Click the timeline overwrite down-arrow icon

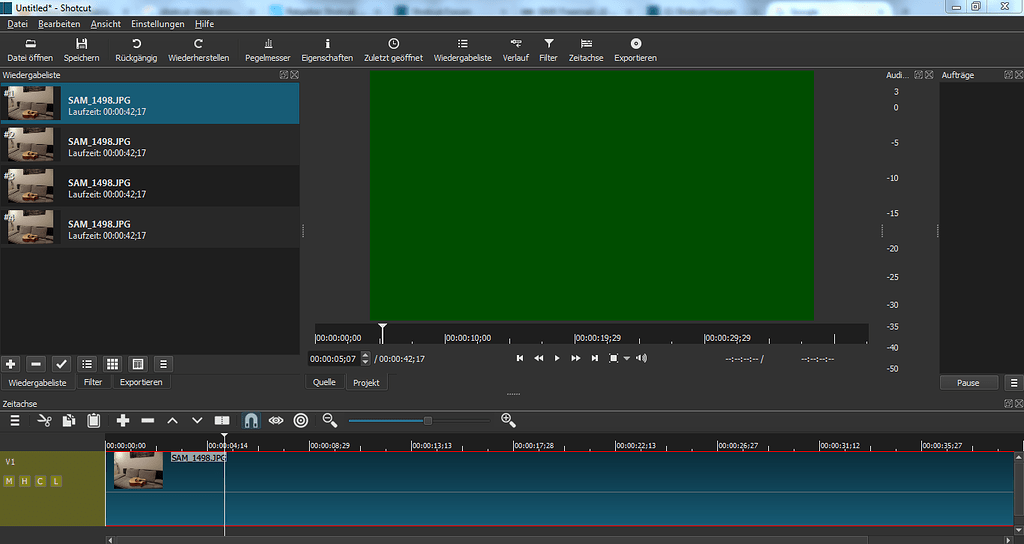197,421
